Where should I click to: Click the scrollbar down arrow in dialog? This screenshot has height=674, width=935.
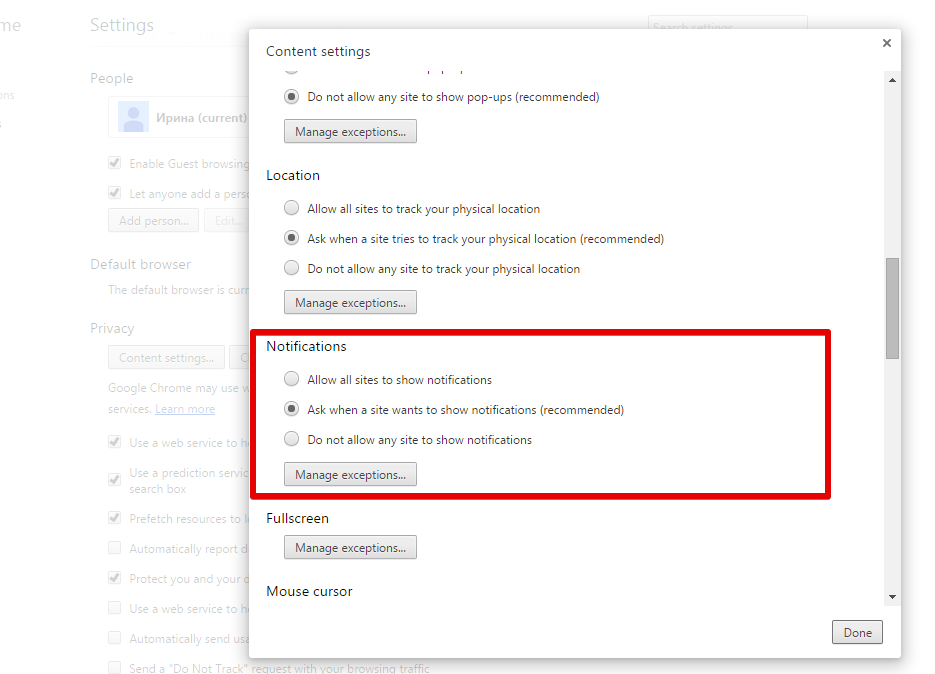(892, 597)
